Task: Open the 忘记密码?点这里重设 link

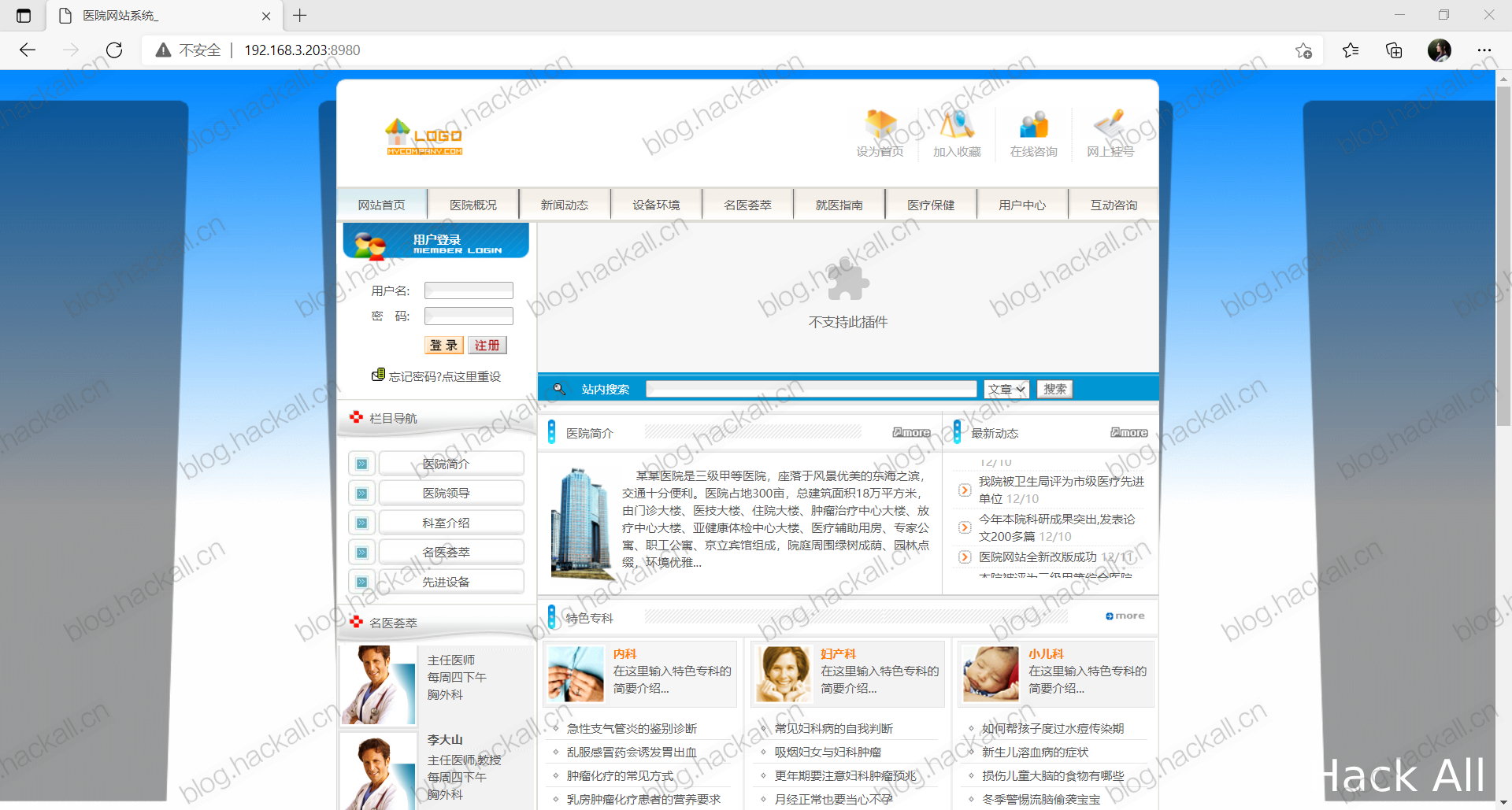Action: coord(445,376)
